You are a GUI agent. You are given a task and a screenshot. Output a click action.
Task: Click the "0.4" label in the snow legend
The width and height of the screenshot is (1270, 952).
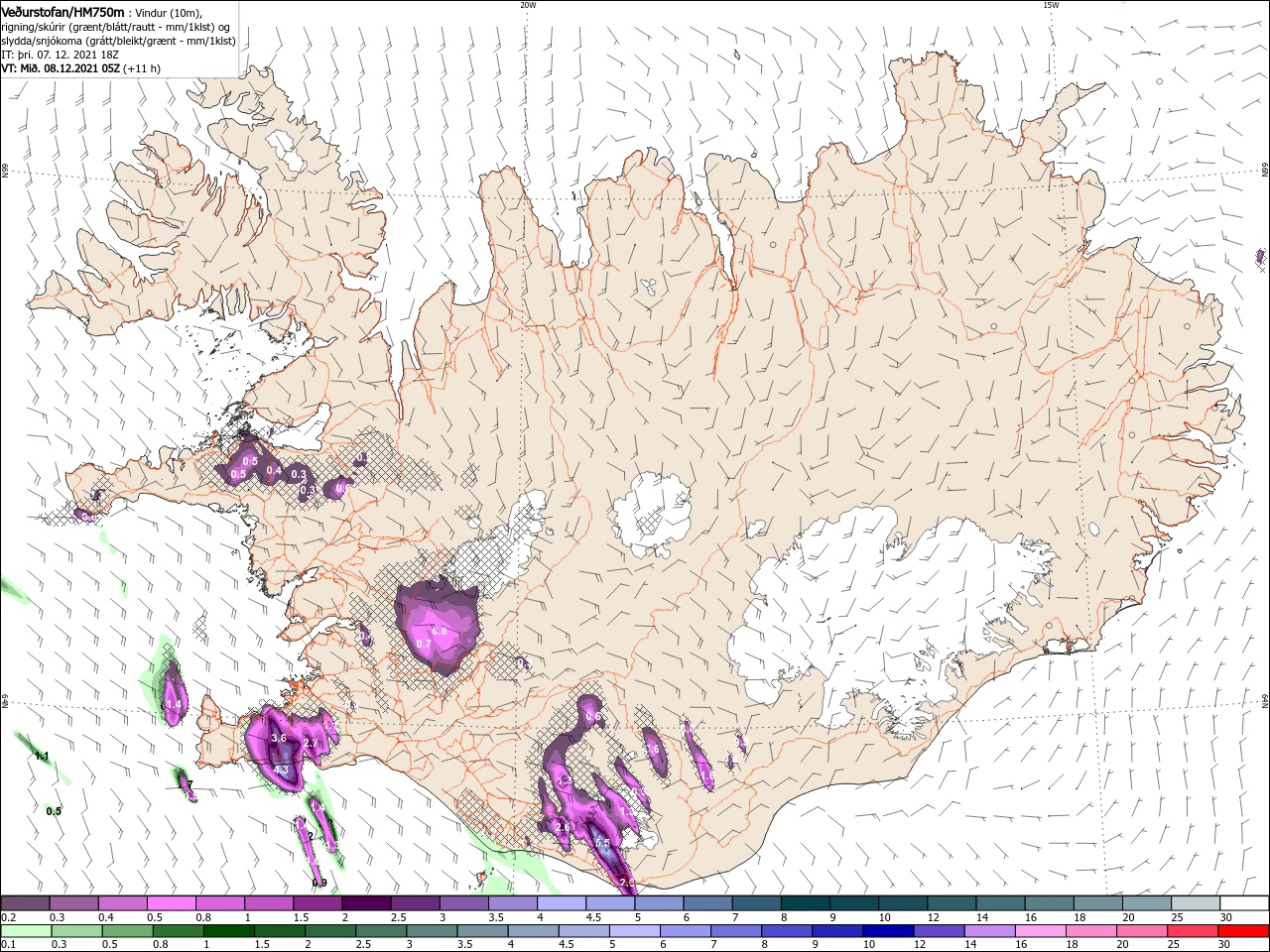[106, 917]
